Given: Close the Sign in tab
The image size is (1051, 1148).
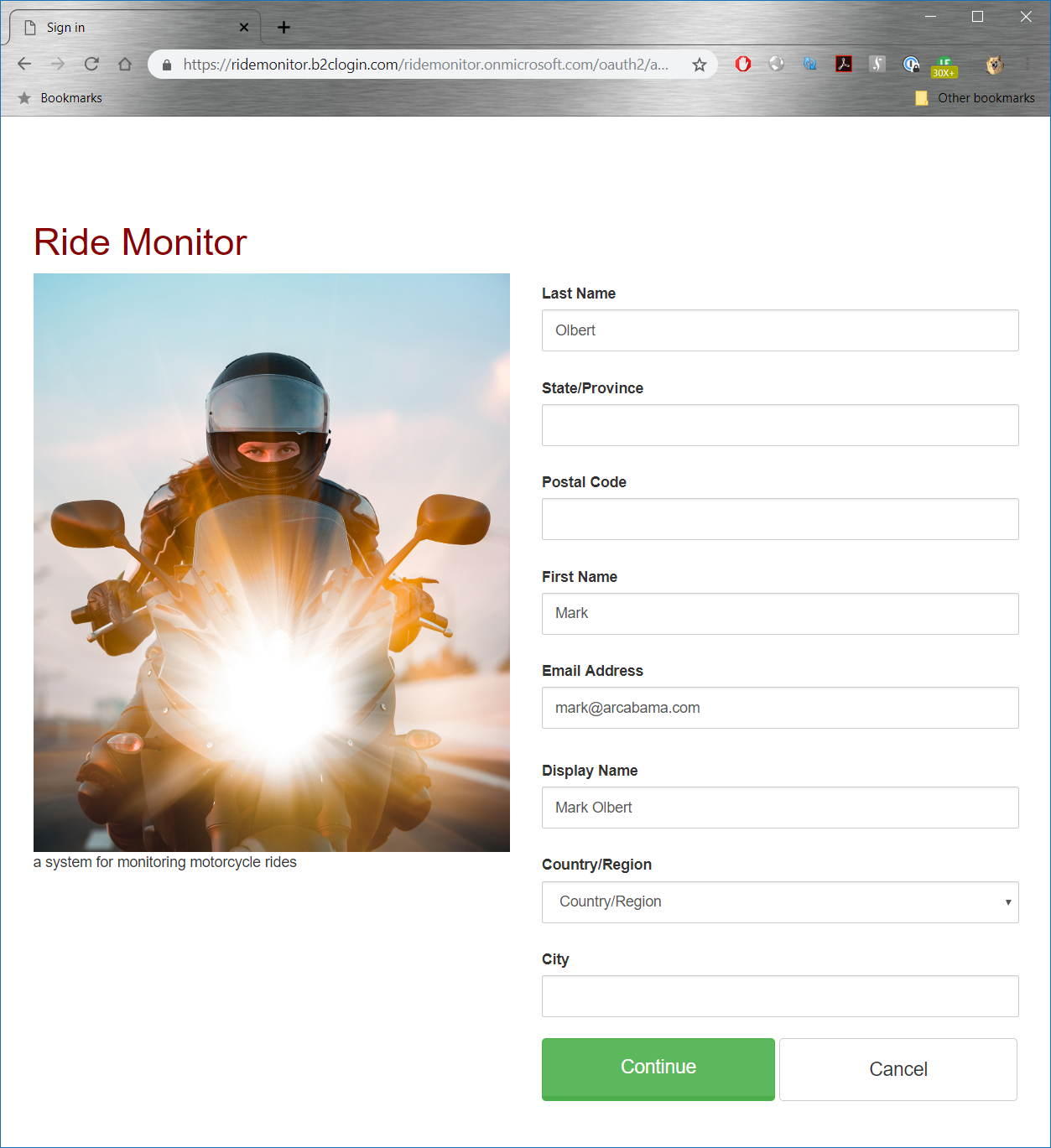Looking at the screenshot, I should [244, 27].
